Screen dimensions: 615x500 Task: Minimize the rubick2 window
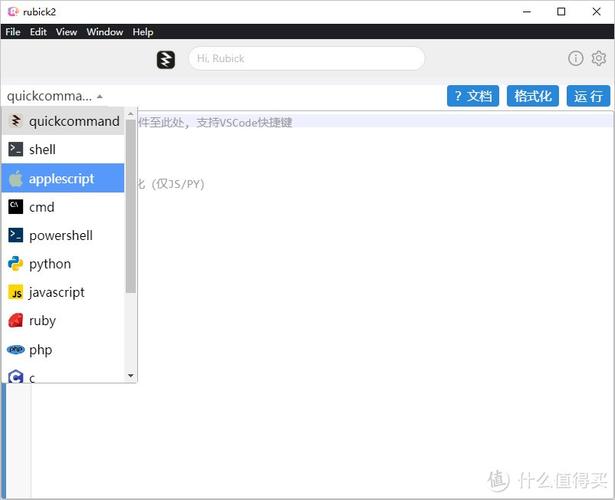[x=526, y=12]
